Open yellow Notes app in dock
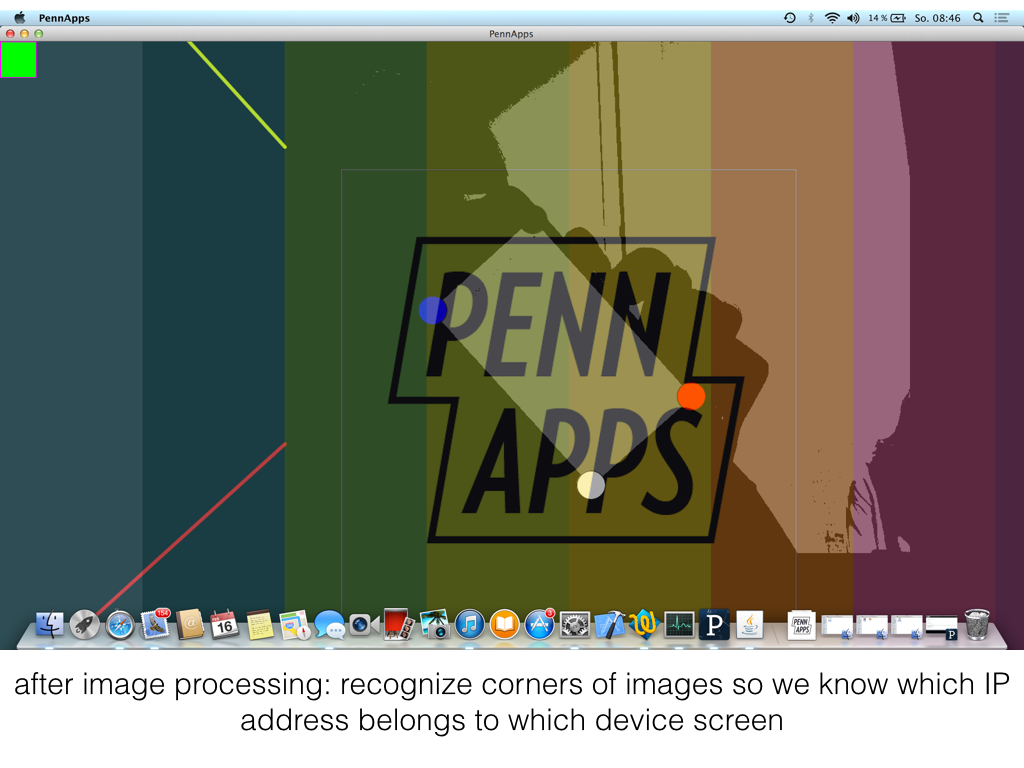 pyautogui.click(x=260, y=625)
